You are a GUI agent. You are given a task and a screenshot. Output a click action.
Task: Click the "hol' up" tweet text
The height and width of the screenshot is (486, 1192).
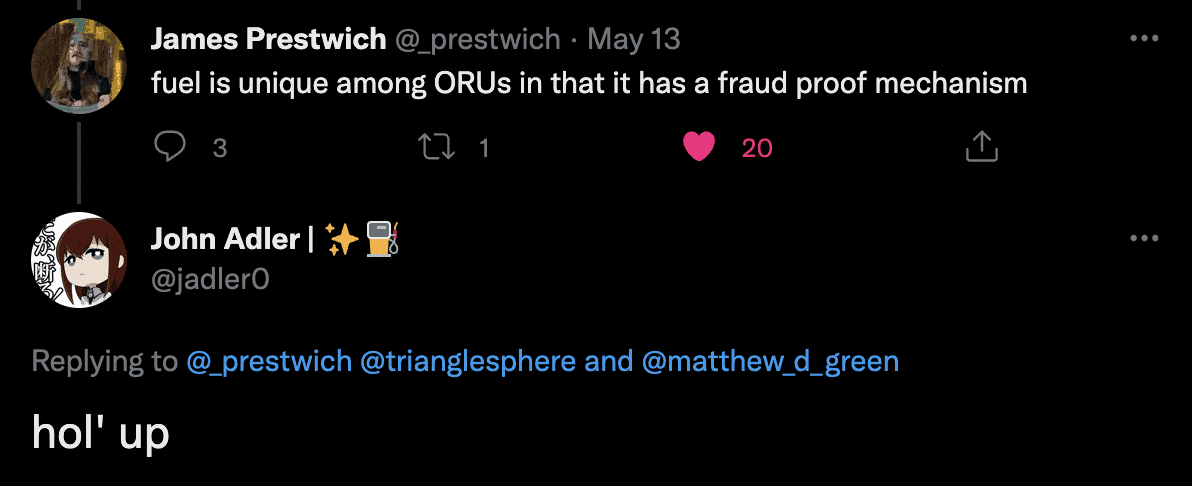pos(100,432)
